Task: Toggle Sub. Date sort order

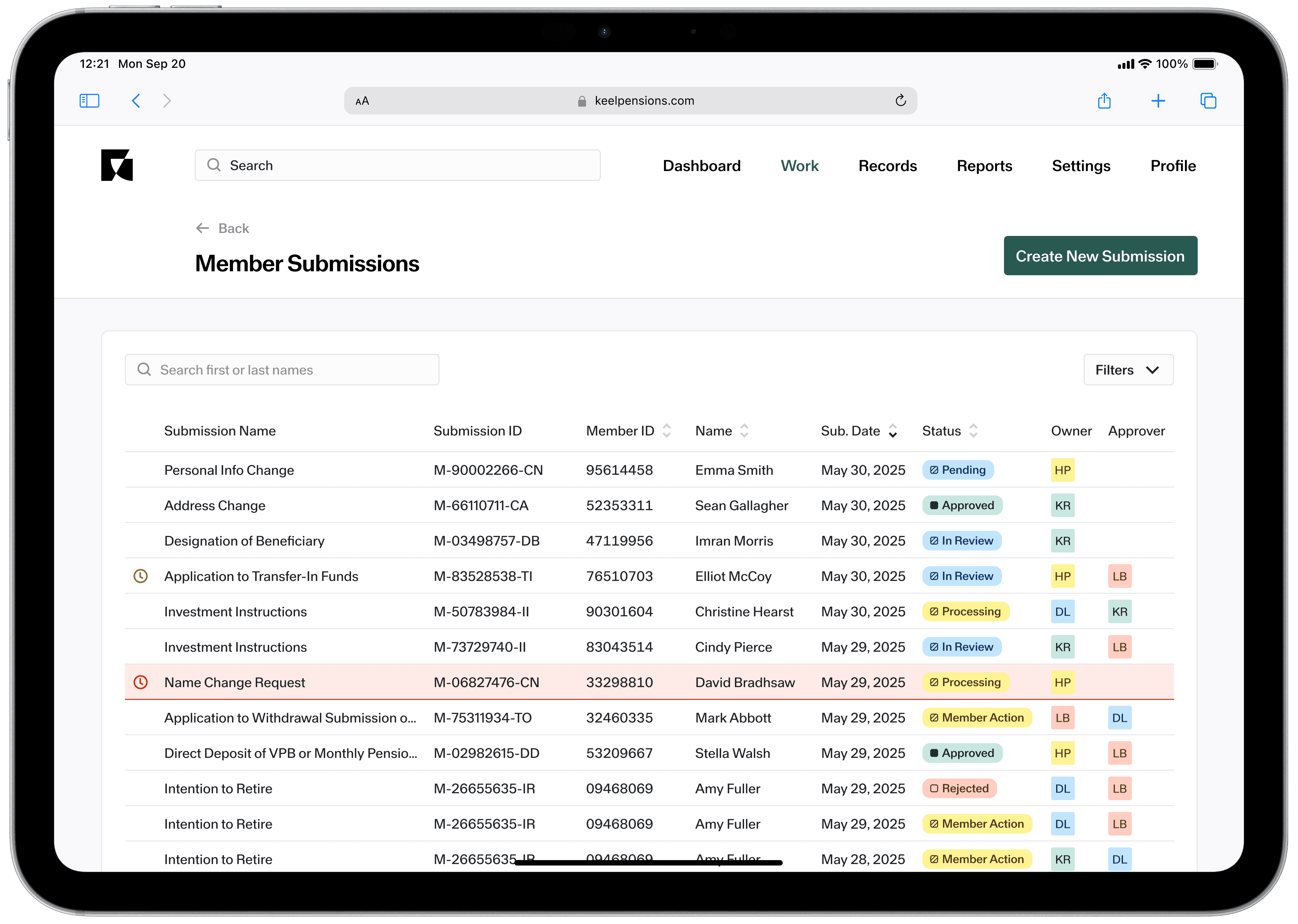Action: tap(893, 431)
